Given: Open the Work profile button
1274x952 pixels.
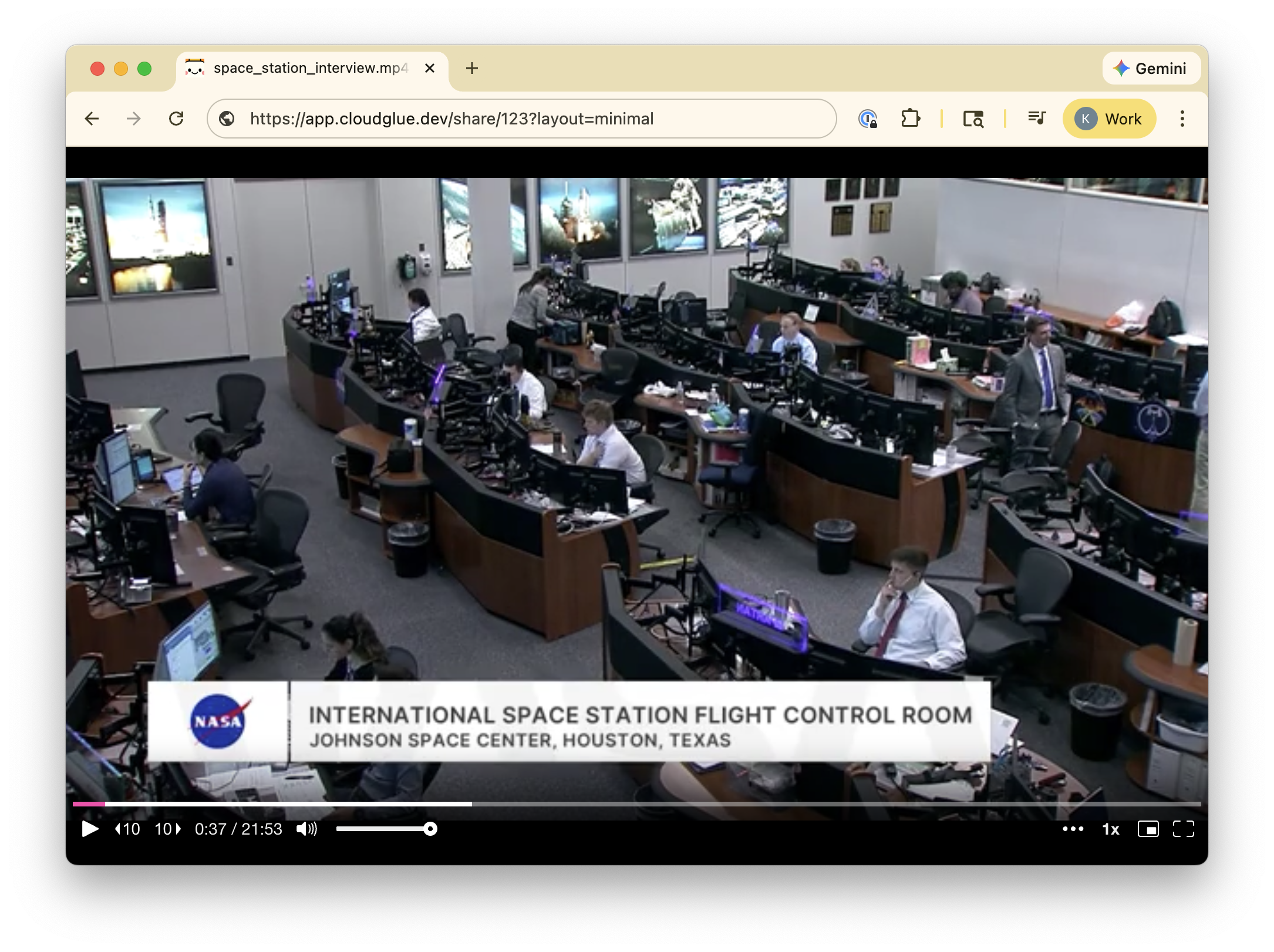Looking at the screenshot, I should tap(1109, 119).
